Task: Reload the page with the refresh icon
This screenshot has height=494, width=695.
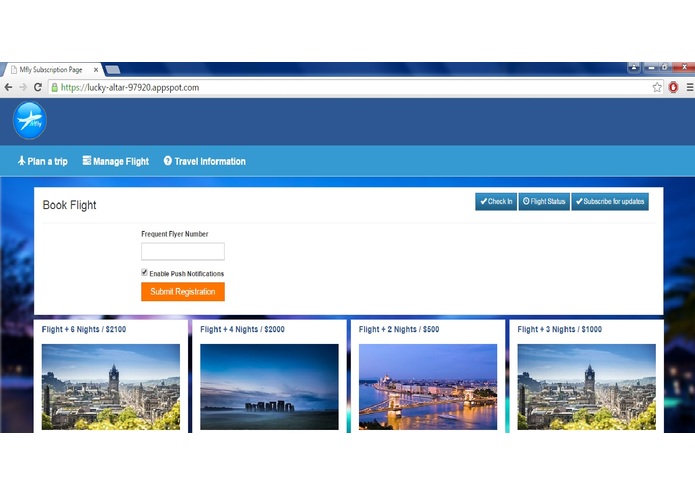Action: (x=38, y=87)
